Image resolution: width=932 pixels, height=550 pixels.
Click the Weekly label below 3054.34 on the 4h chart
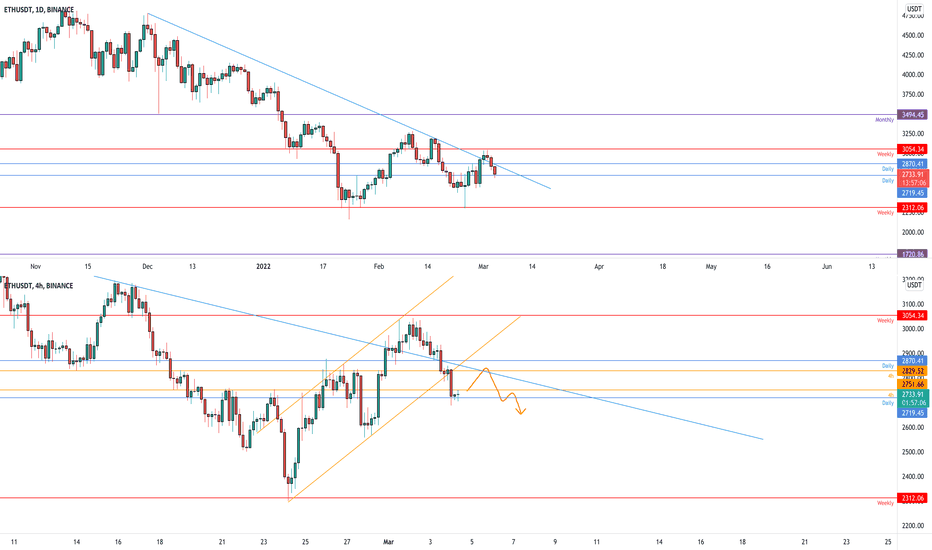pos(886,321)
